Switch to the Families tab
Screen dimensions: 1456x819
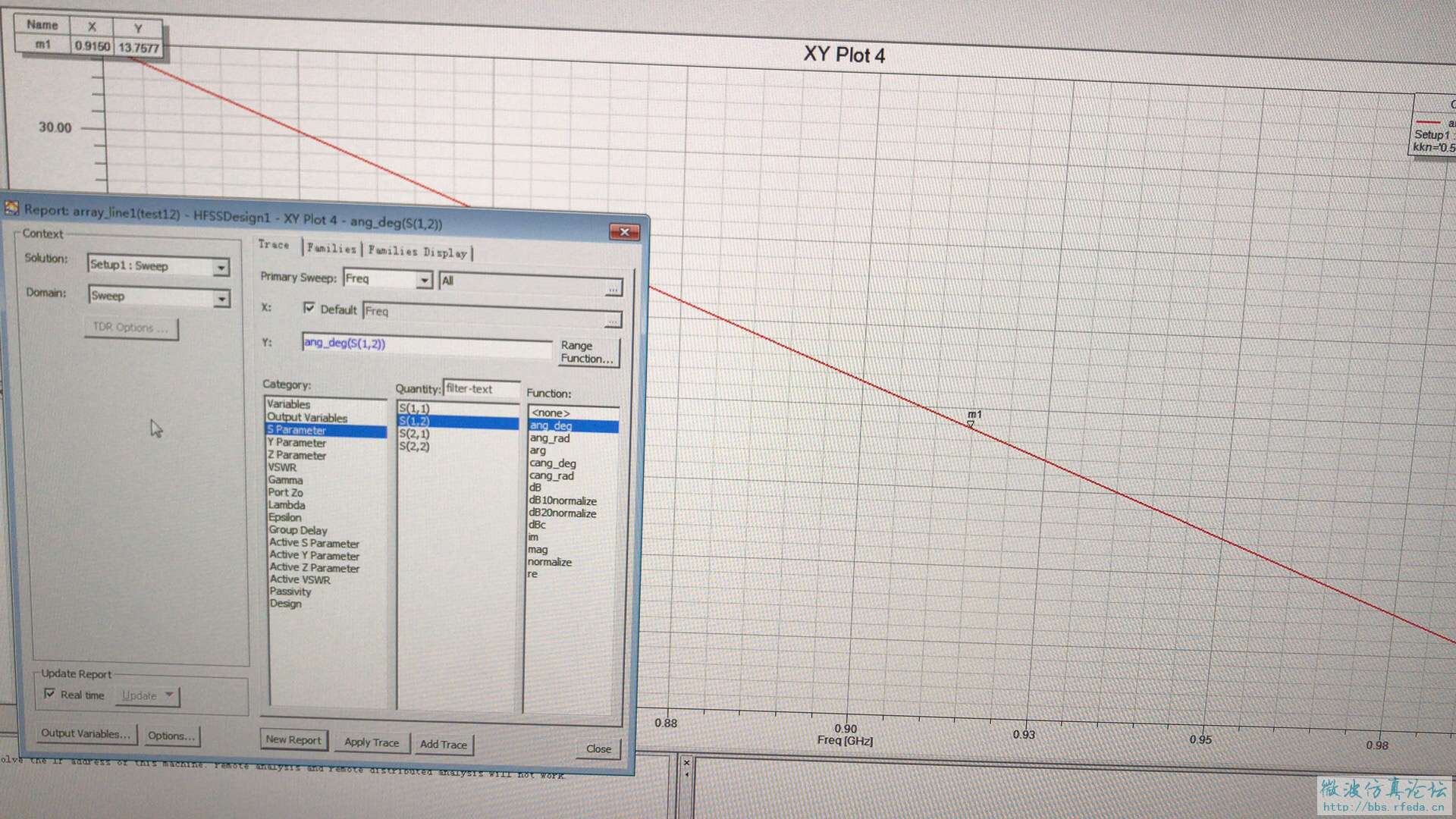(331, 248)
